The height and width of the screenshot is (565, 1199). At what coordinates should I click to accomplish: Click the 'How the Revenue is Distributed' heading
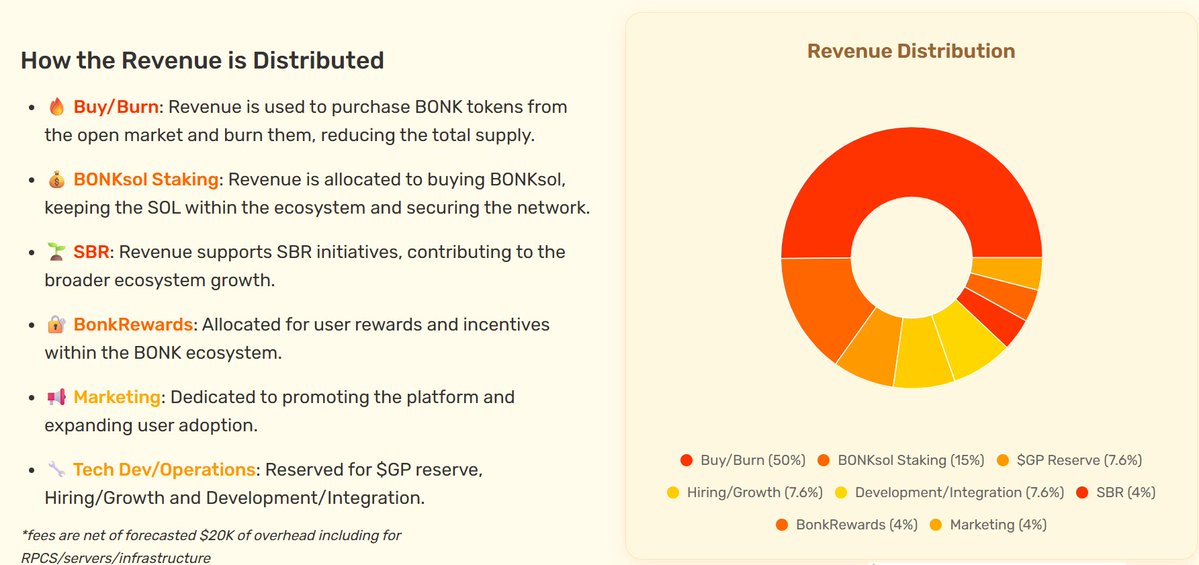pyautogui.click(x=202, y=60)
